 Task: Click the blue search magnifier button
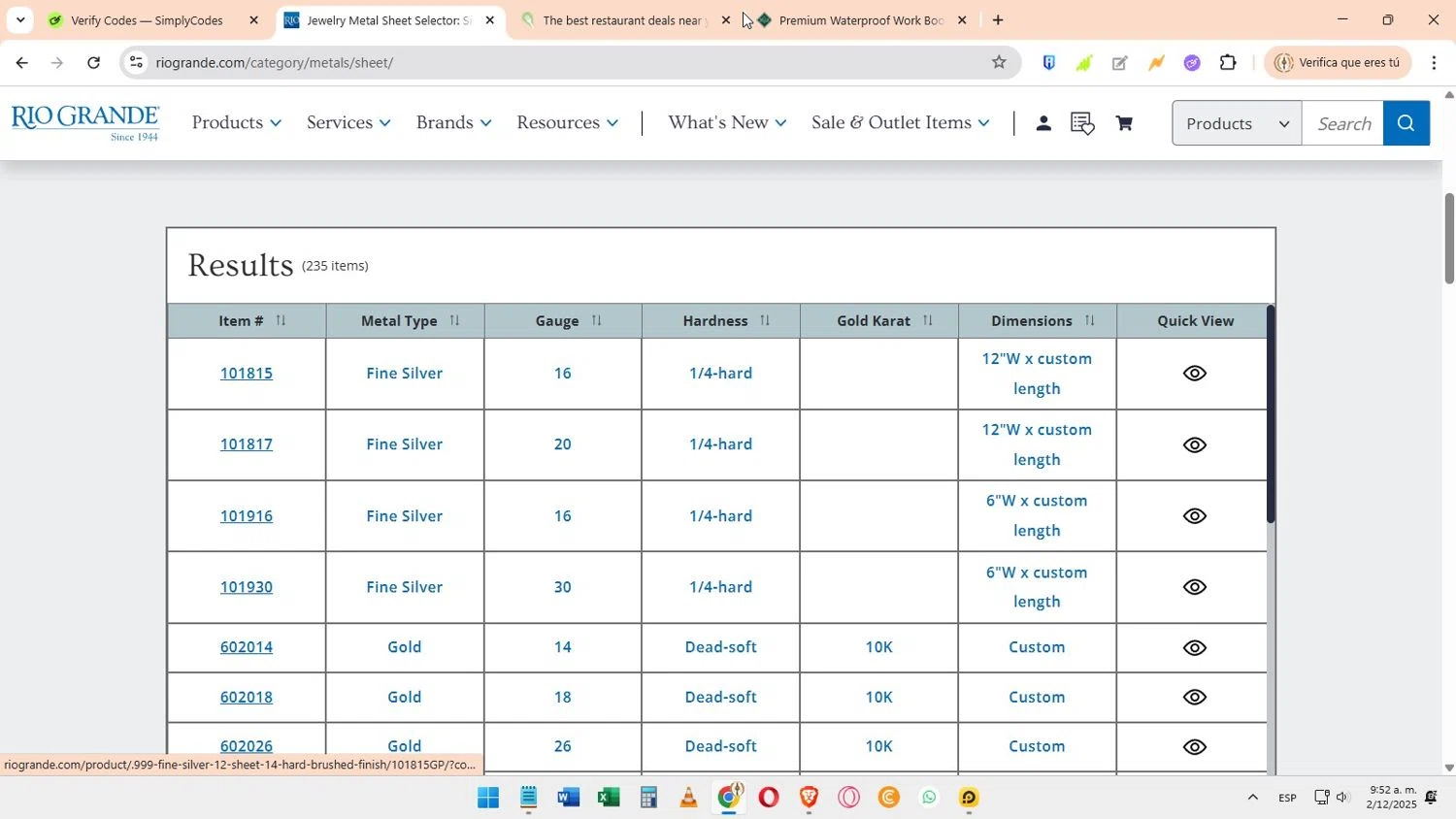click(1406, 123)
